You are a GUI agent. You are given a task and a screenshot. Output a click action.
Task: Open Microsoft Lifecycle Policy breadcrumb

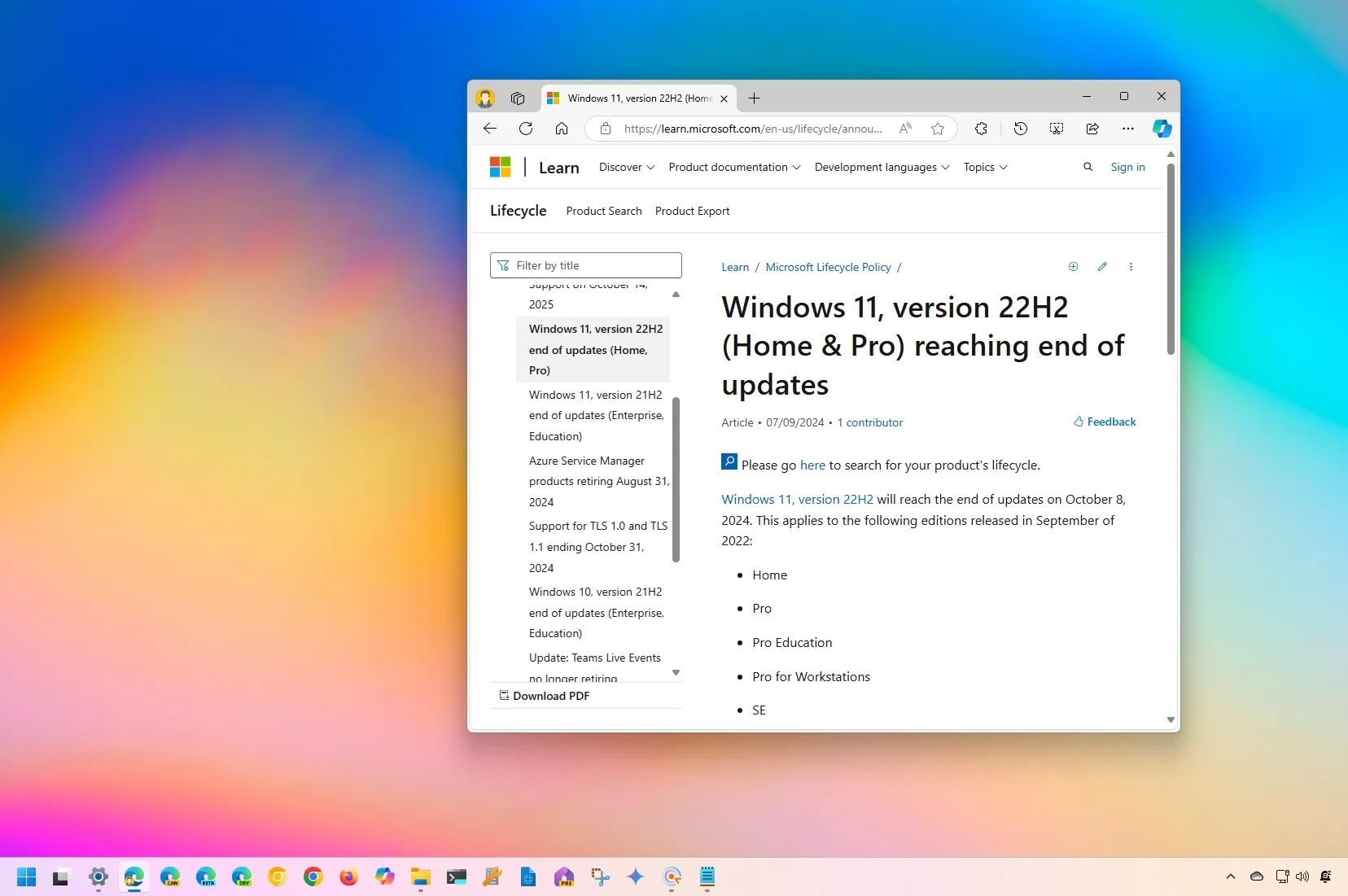click(x=828, y=267)
